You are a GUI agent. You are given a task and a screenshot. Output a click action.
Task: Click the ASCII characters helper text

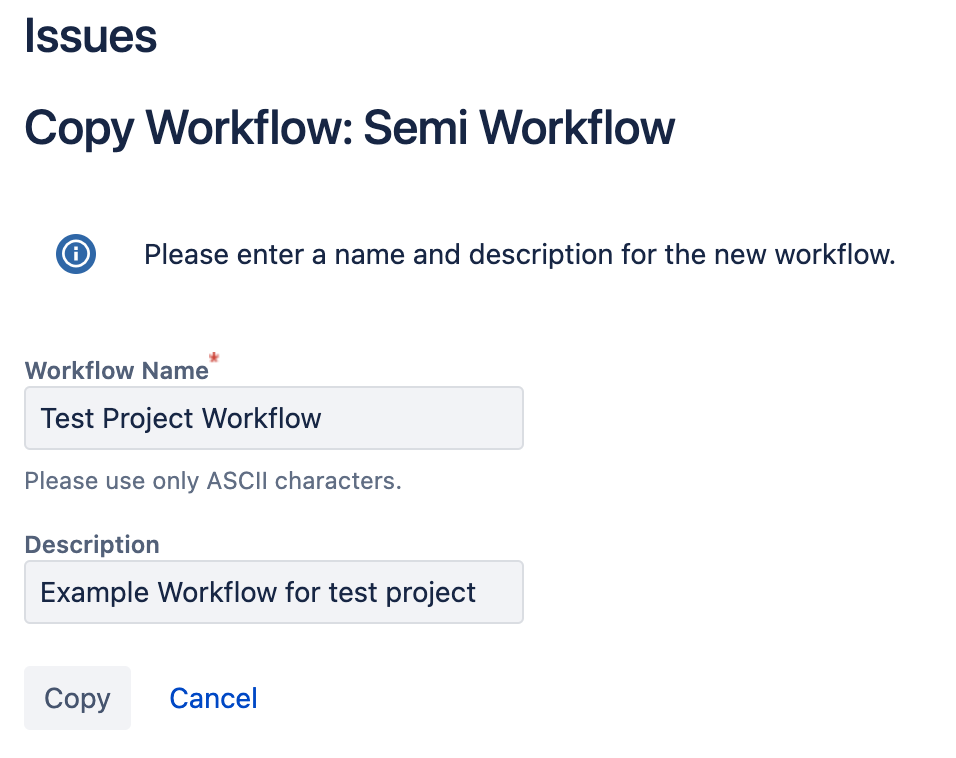tap(213, 480)
